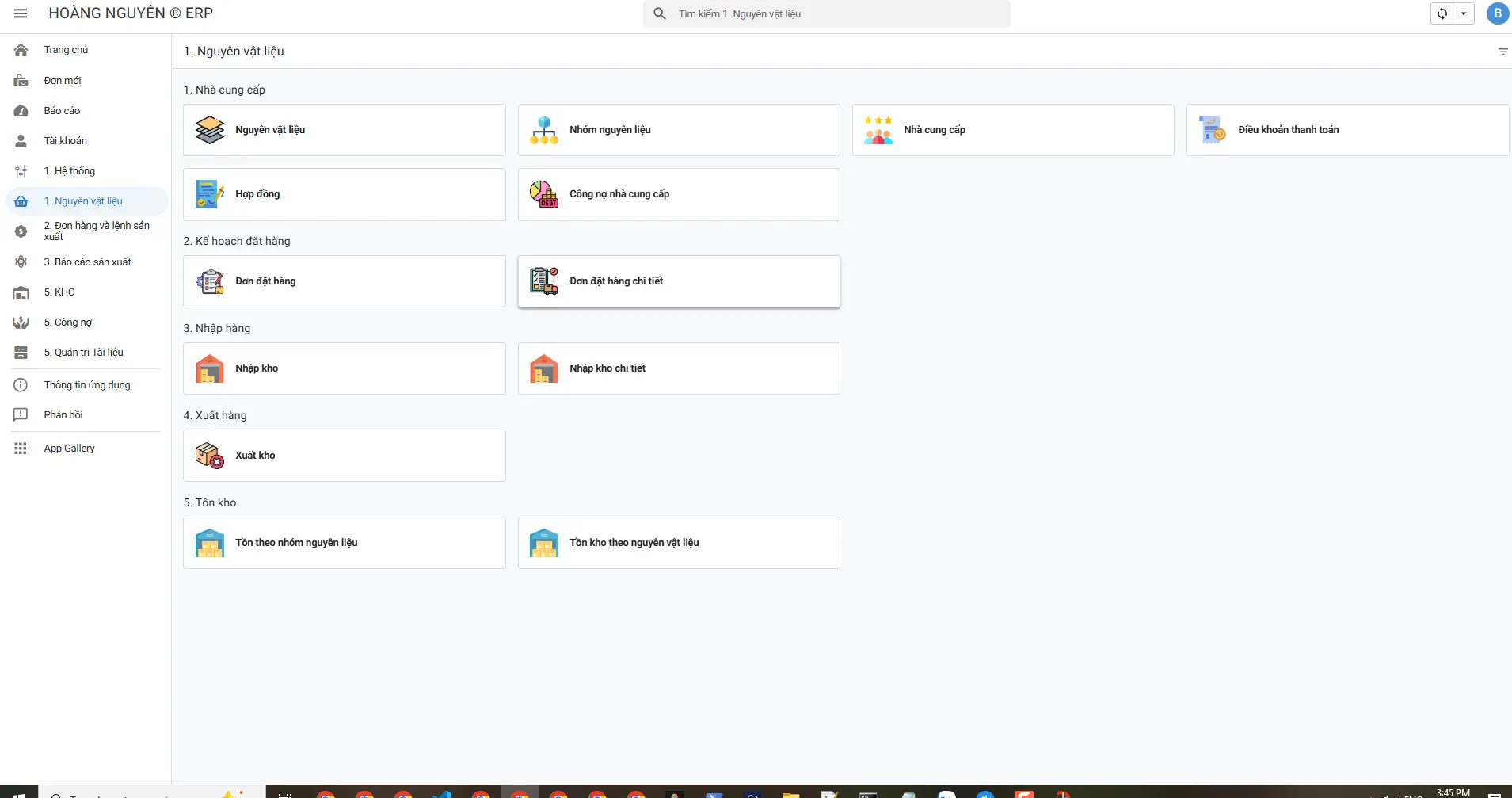This screenshot has height=798, width=1512.
Task: Open Tồn theo nhóm nguyên liệu card
Action: tap(345, 543)
